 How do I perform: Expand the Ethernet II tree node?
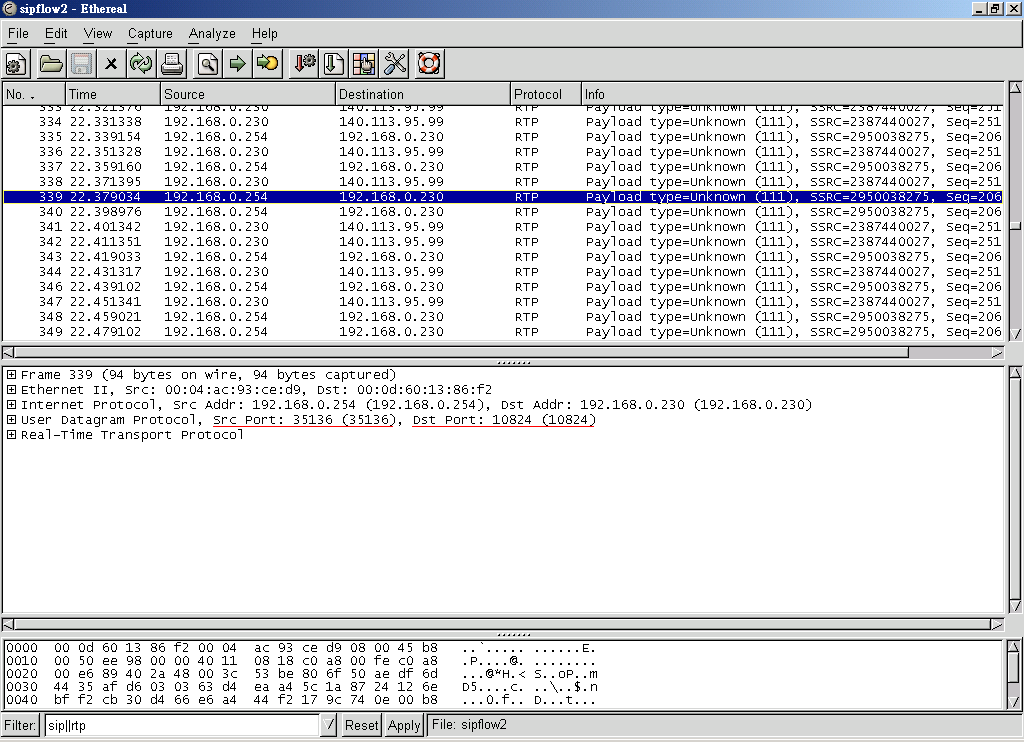coord(12,390)
